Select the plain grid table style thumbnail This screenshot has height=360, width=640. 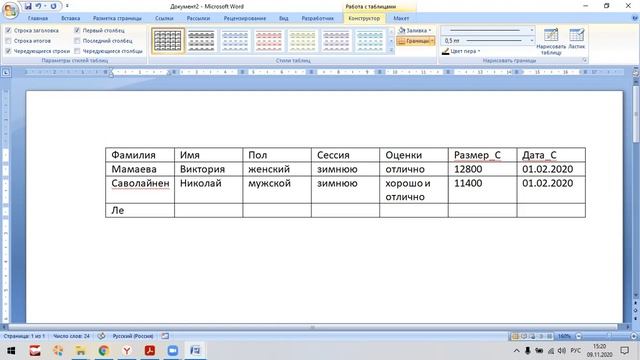(x=168, y=40)
